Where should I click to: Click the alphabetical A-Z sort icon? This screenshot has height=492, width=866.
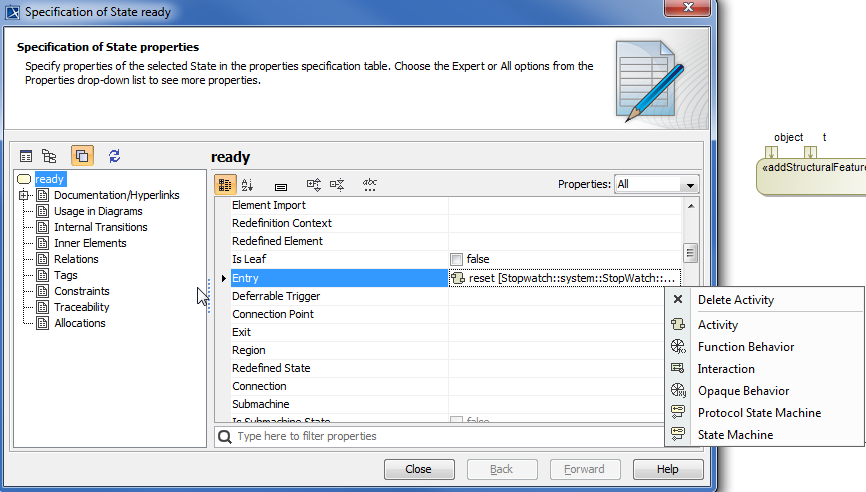point(247,184)
